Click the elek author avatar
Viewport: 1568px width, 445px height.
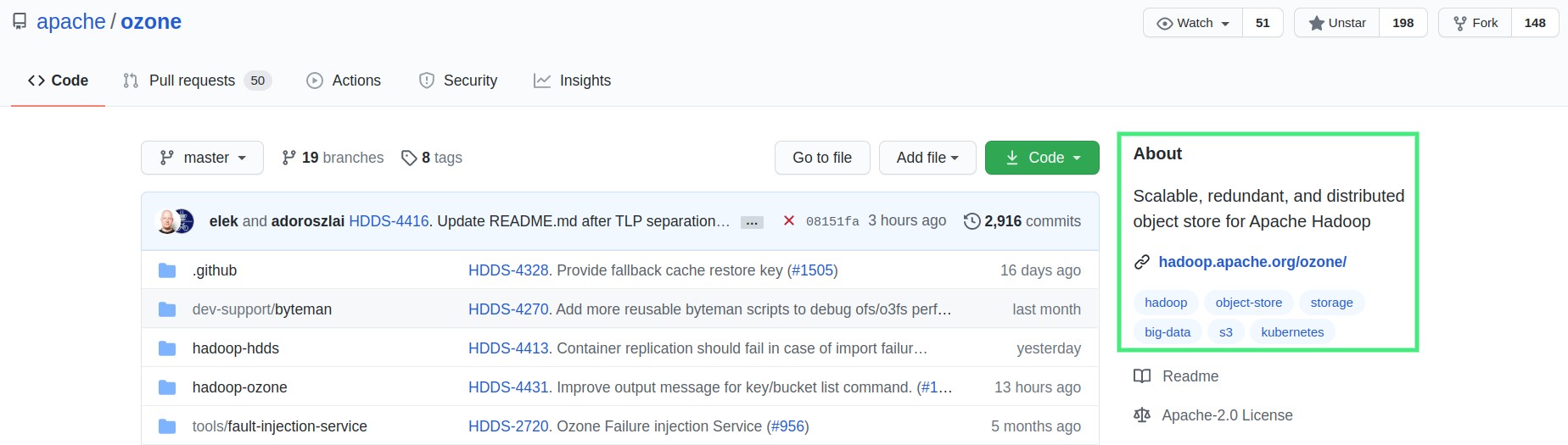point(168,221)
